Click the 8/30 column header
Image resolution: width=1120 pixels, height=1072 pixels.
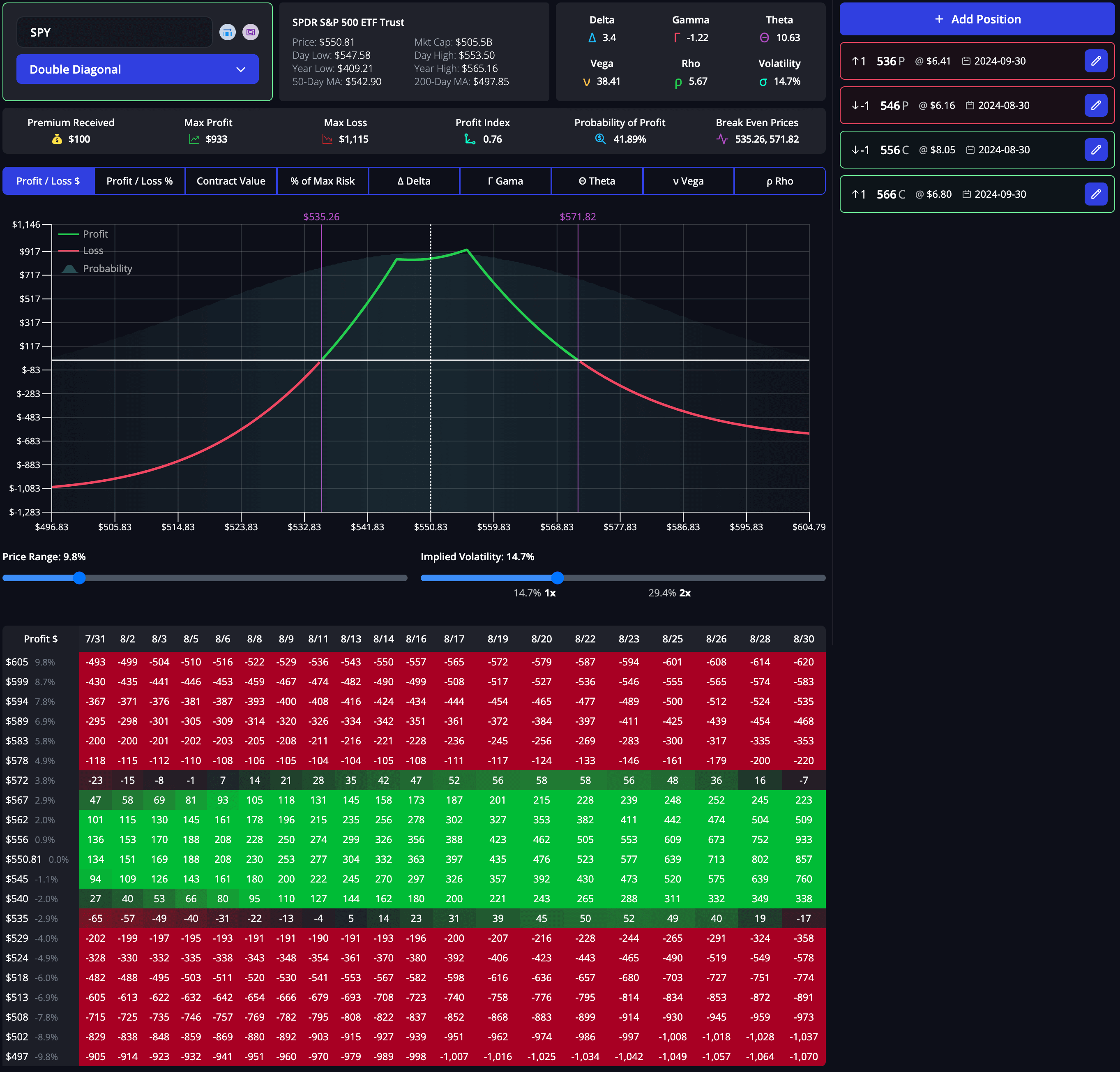tap(804, 638)
